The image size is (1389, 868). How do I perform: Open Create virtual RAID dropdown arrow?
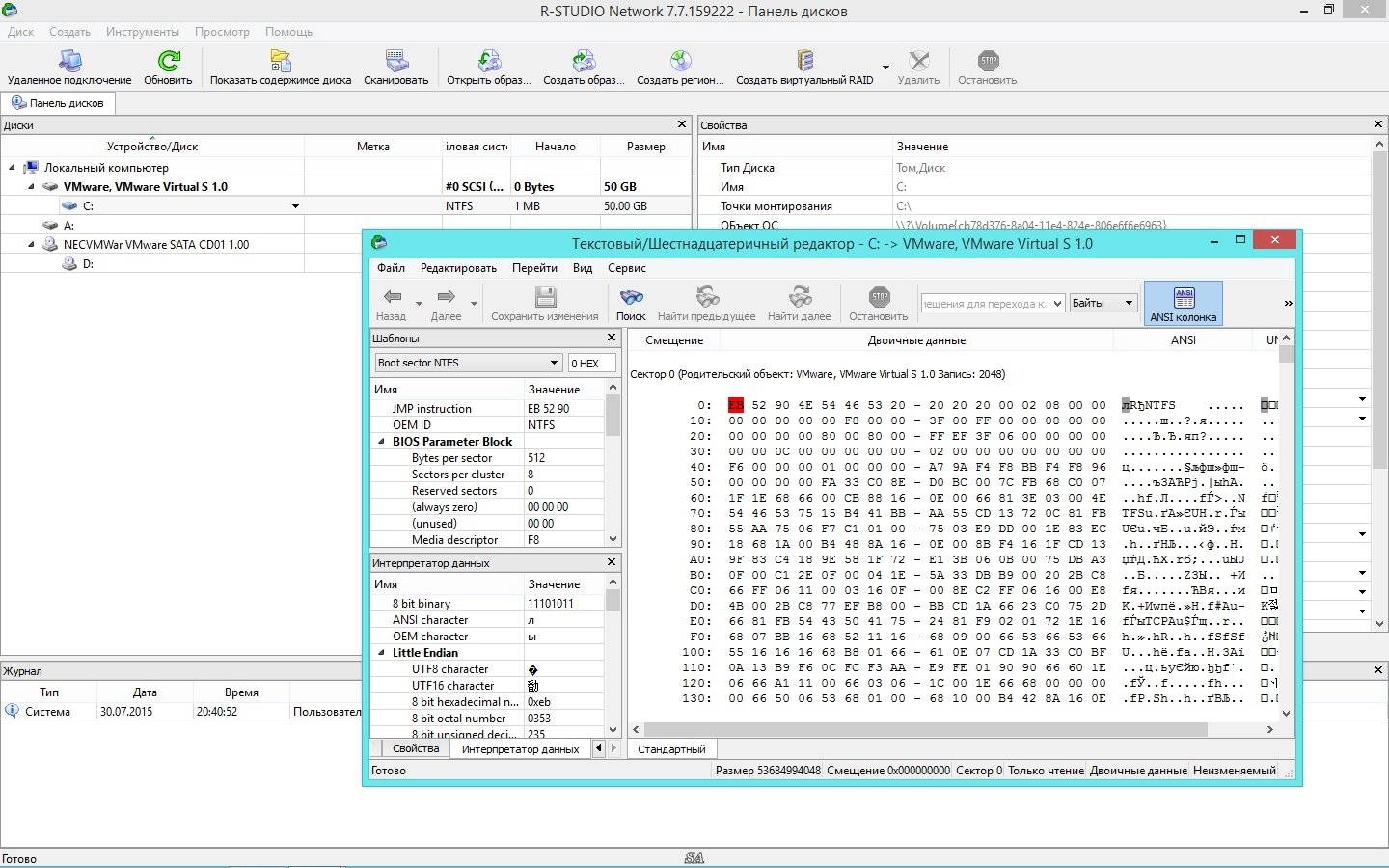coord(884,68)
